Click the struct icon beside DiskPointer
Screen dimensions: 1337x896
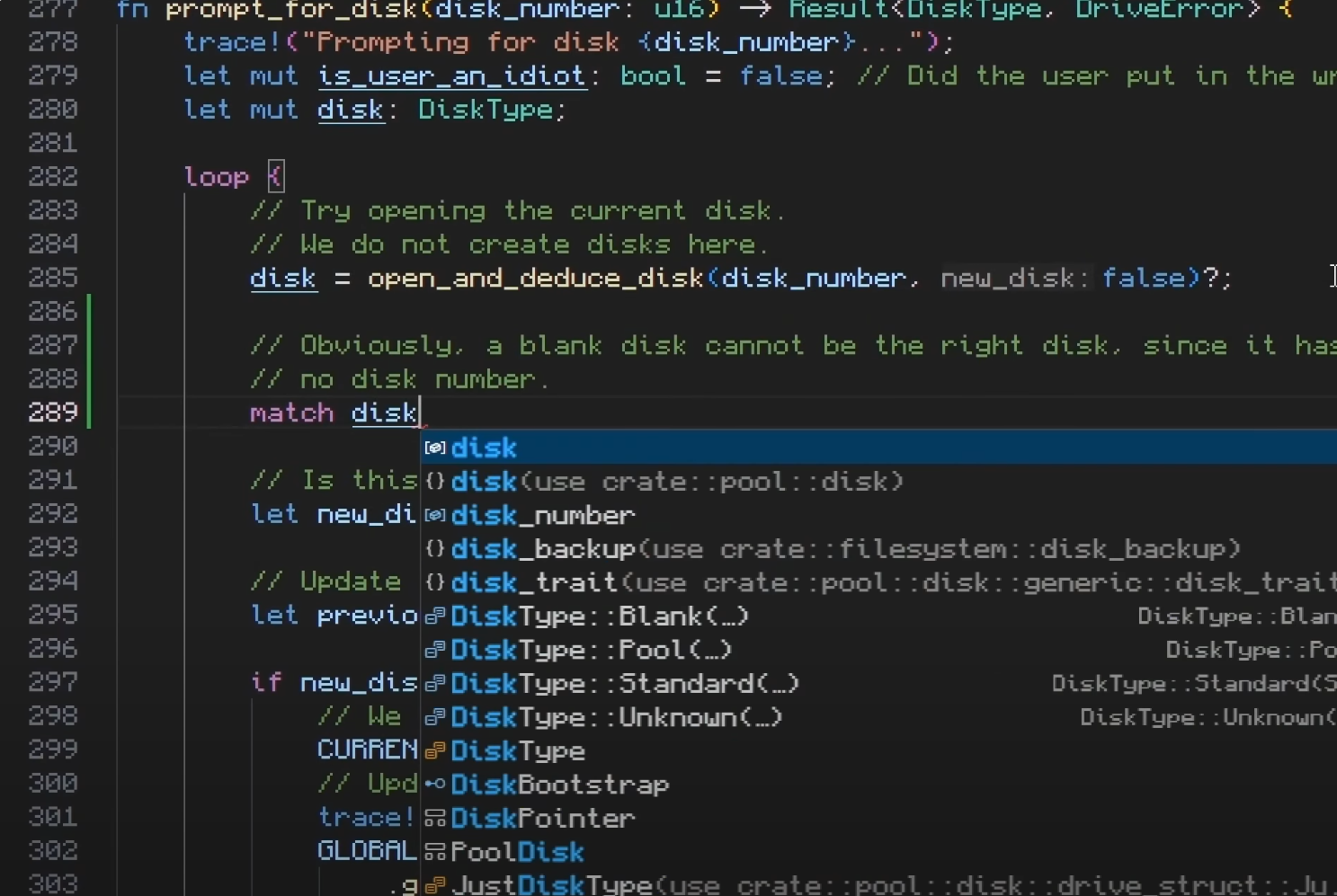pyautogui.click(x=435, y=819)
